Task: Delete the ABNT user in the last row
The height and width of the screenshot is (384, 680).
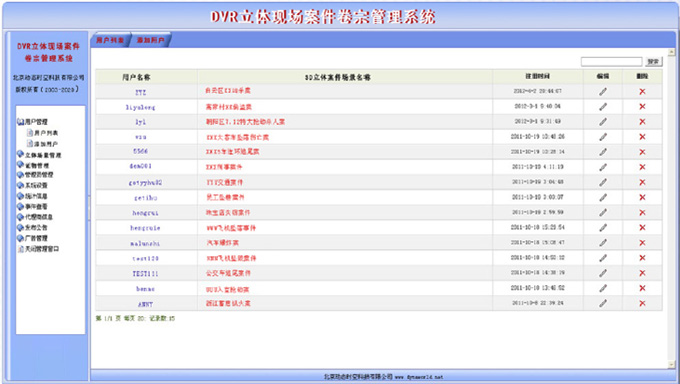Action: 642,303
